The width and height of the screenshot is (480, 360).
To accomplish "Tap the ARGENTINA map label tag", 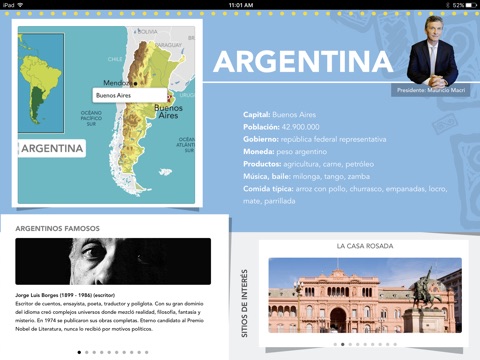I will pyautogui.click(x=52, y=148).
